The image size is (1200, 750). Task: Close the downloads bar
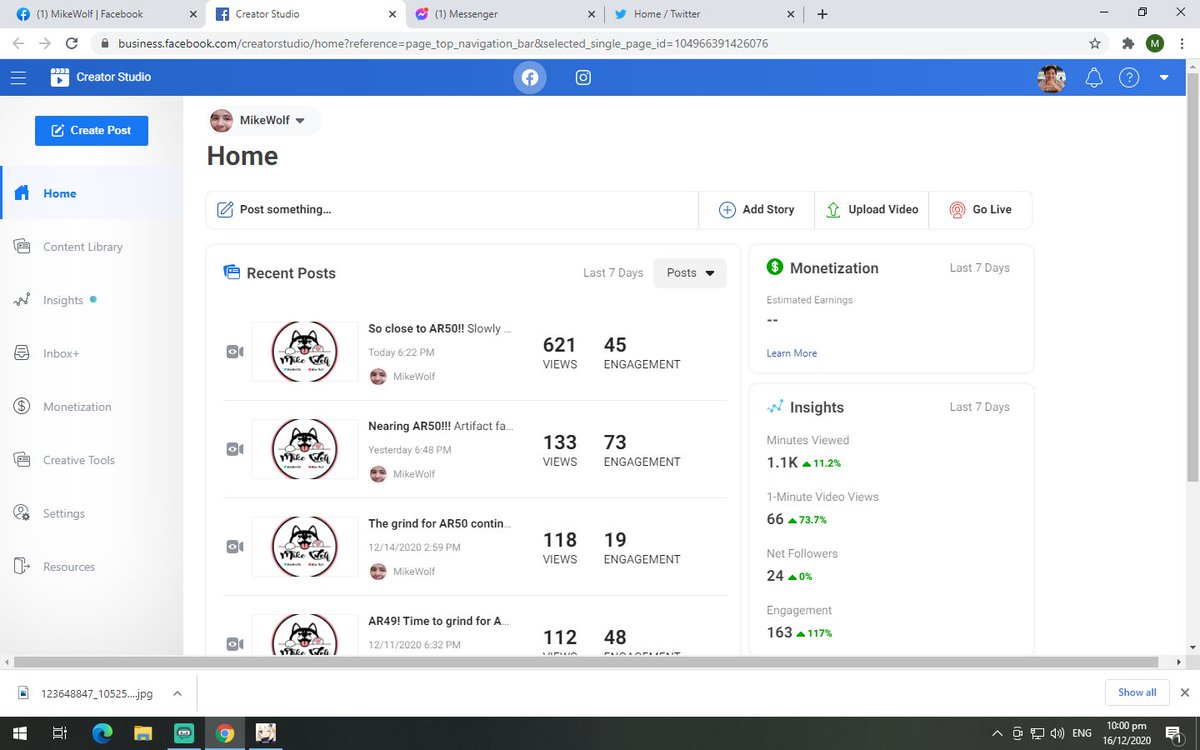[x=1186, y=692]
